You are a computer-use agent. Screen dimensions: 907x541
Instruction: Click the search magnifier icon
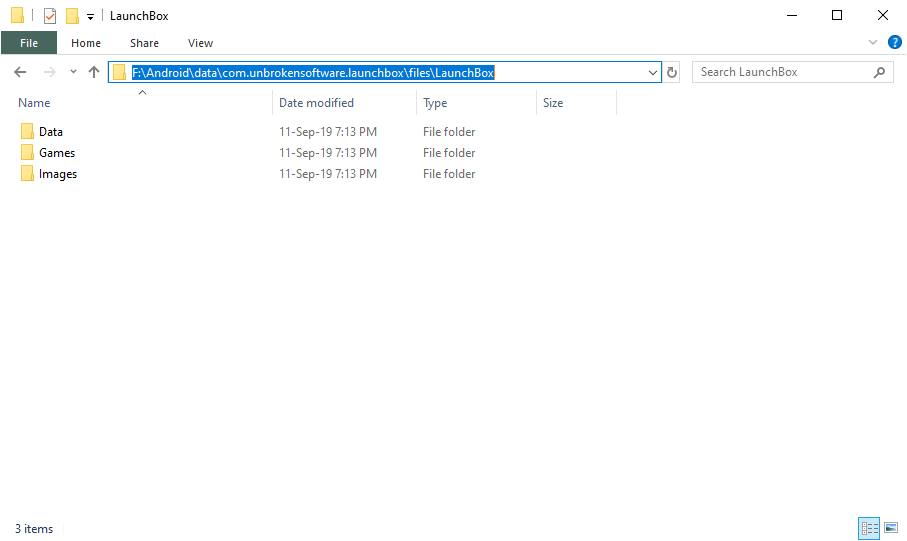click(879, 72)
